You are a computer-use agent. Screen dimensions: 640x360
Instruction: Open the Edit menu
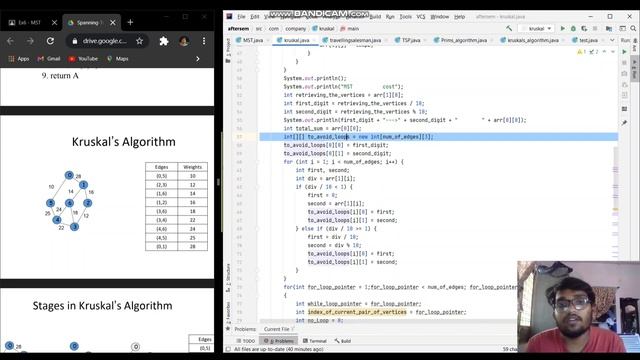[255, 17]
